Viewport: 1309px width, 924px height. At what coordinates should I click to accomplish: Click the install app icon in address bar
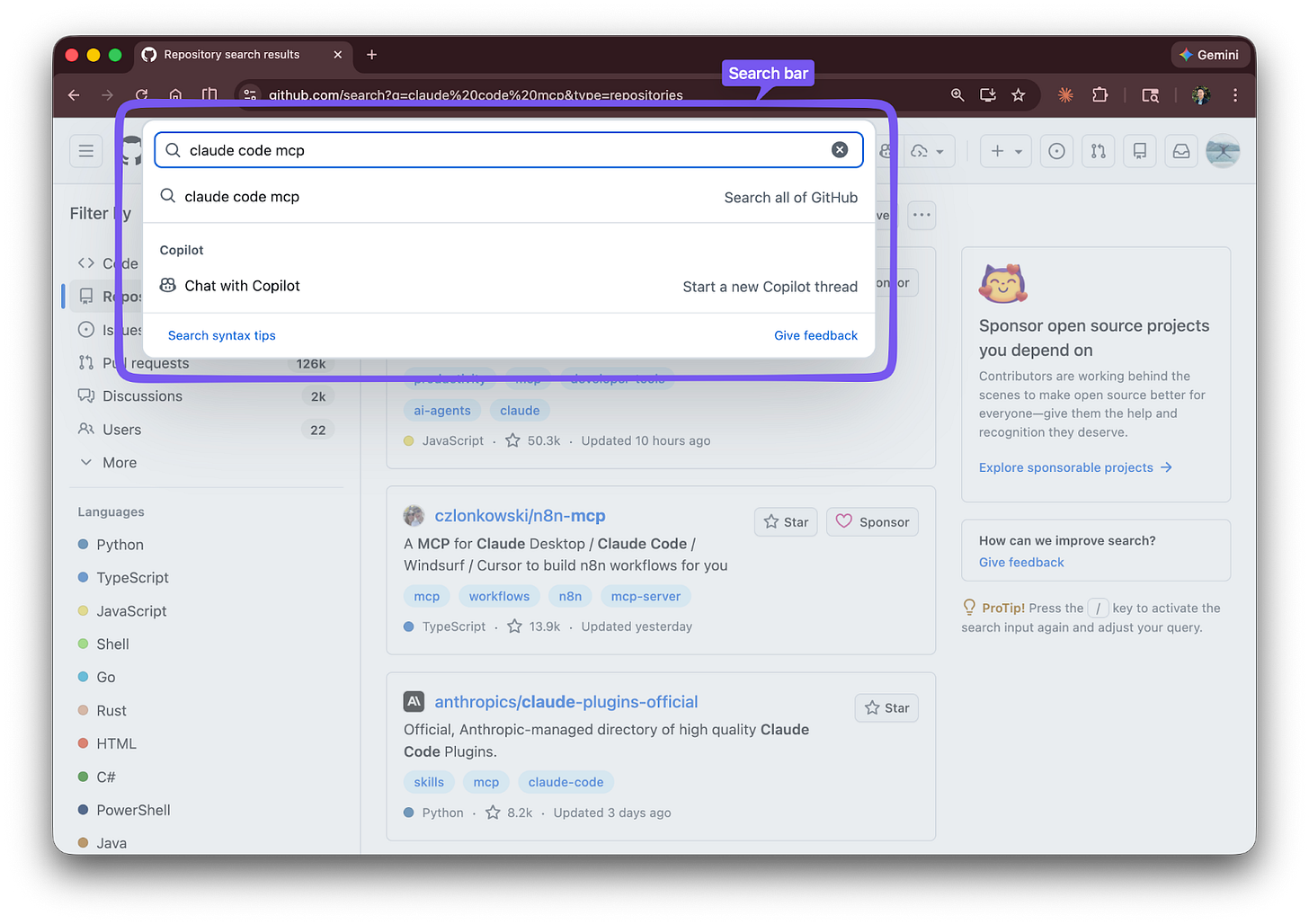click(988, 95)
